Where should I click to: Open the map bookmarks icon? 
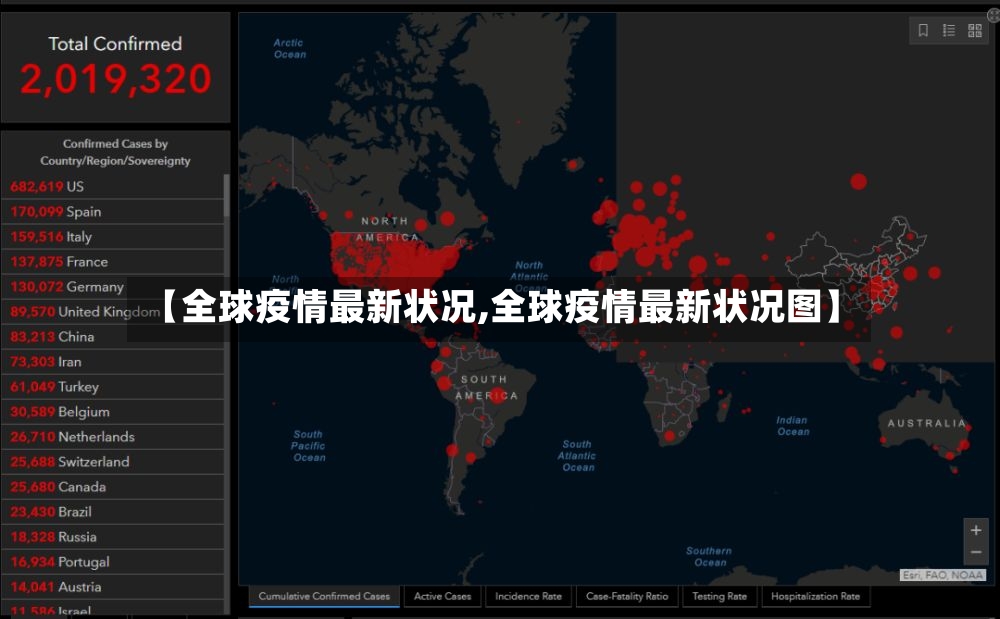[x=923, y=30]
